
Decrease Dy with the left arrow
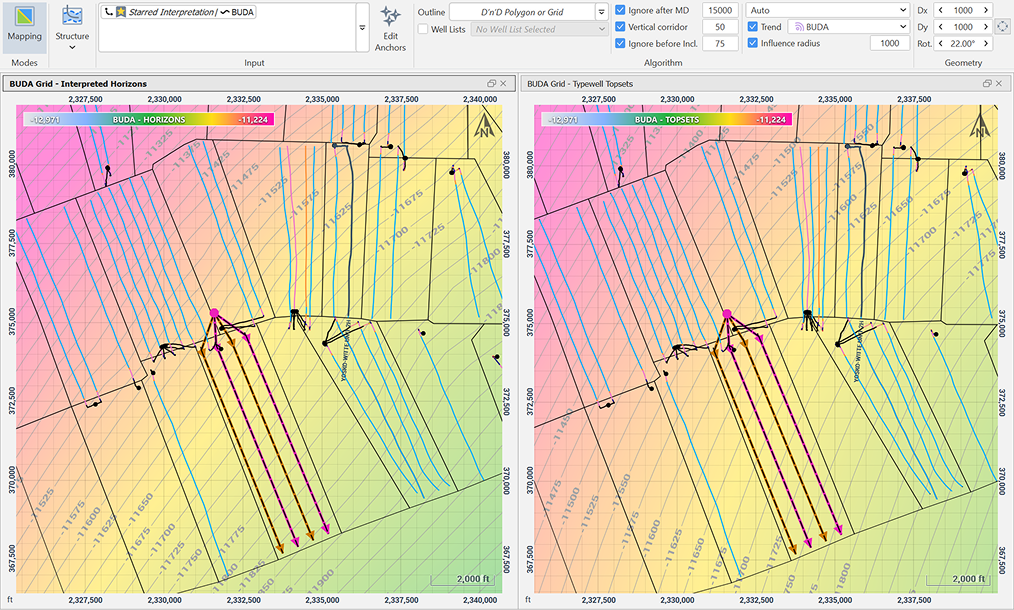coord(940,27)
